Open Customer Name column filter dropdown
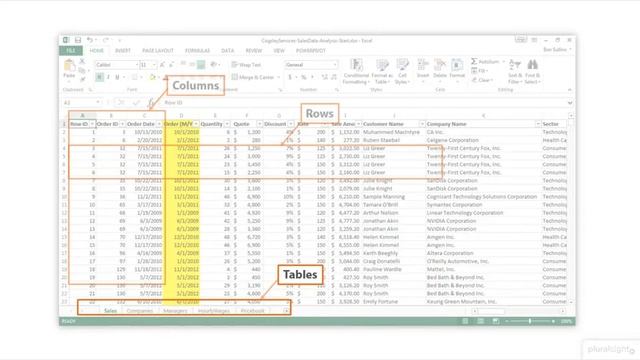640x360 pixels. [x=422, y=124]
